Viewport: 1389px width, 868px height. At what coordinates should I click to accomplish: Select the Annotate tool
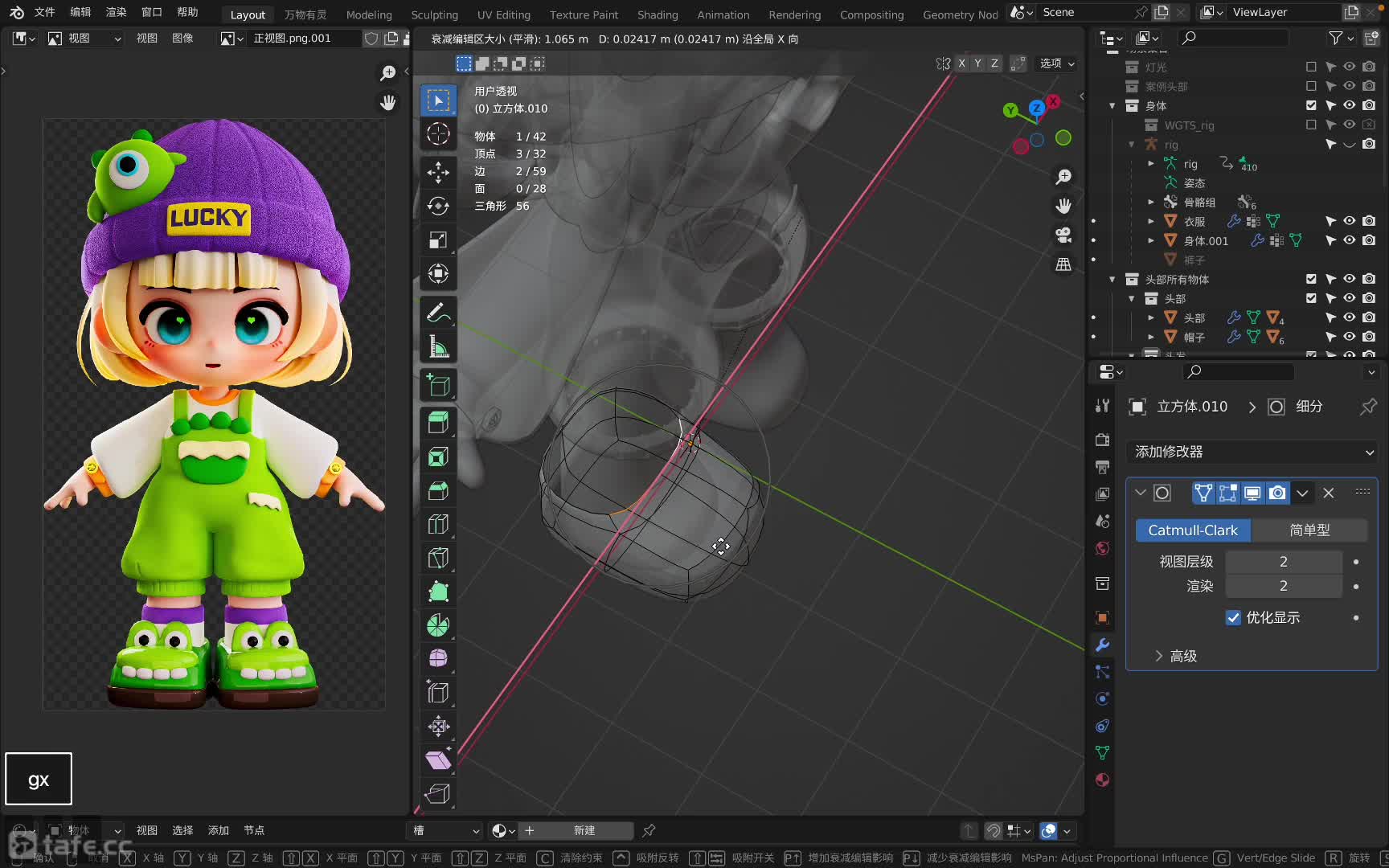pos(438,312)
